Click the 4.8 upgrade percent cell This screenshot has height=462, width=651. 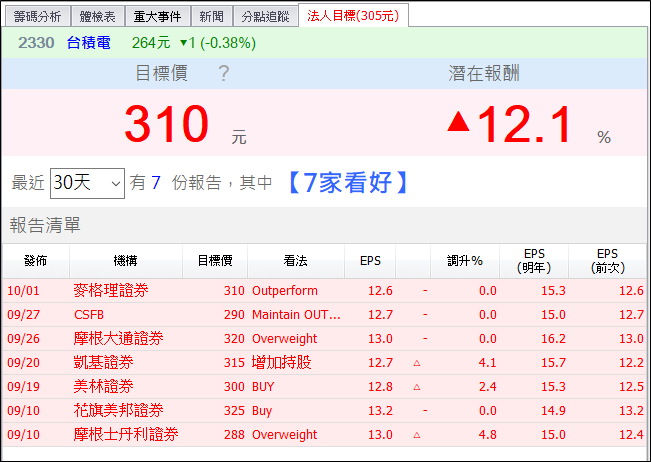487,435
